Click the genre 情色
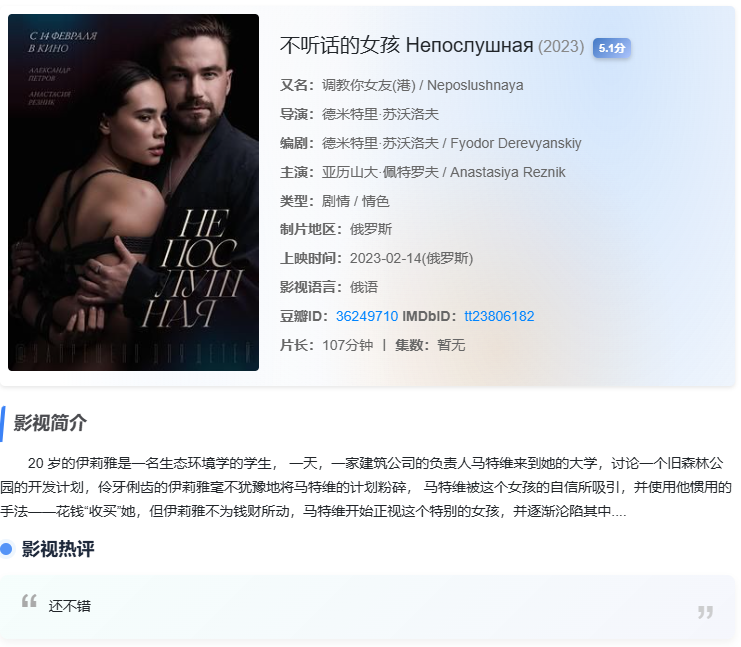This screenshot has height=647, width=741. (376, 201)
